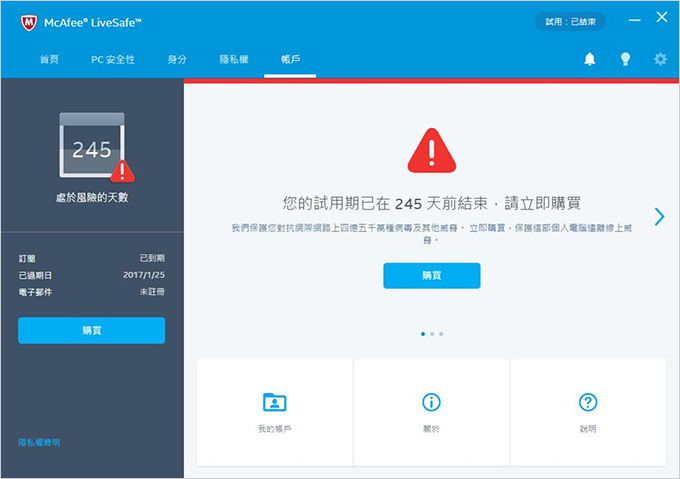The image size is (680, 479).
Task: Select the second carousel dot
Action: 432,334
